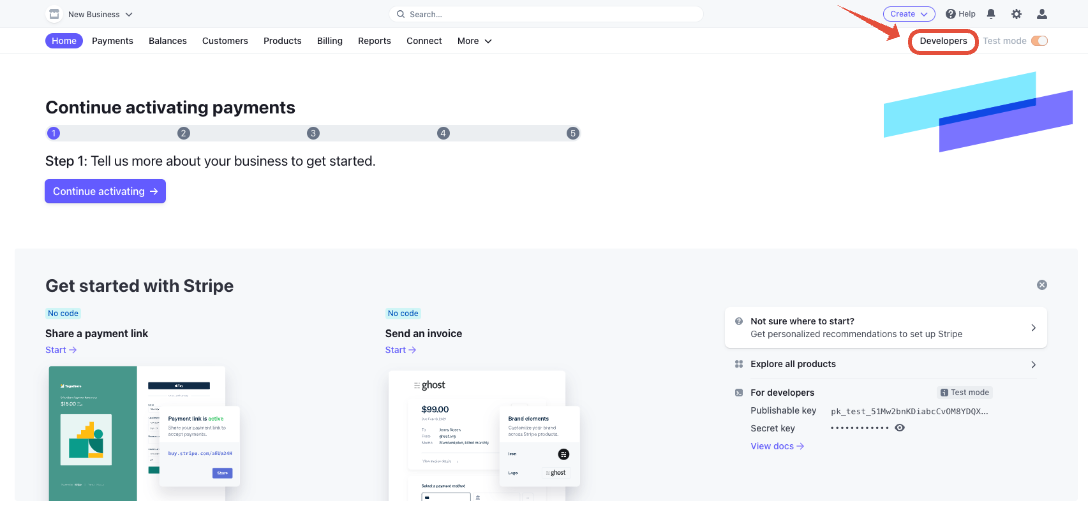Select step 4 in activation progress
The image size is (1088, 513).
click(x=443, y=133)
